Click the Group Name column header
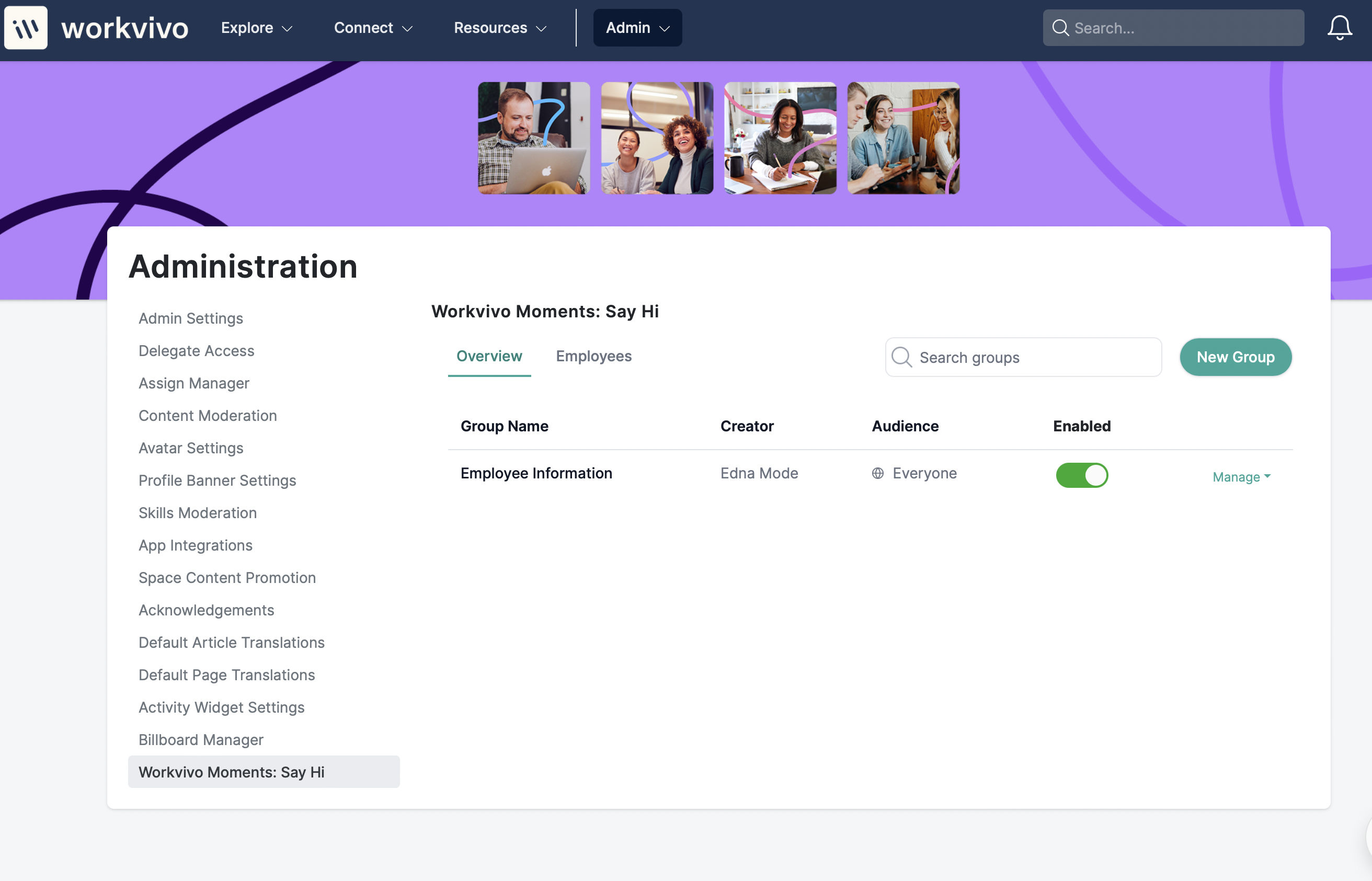Screen dimensions: 1372x881 point(504,426)
